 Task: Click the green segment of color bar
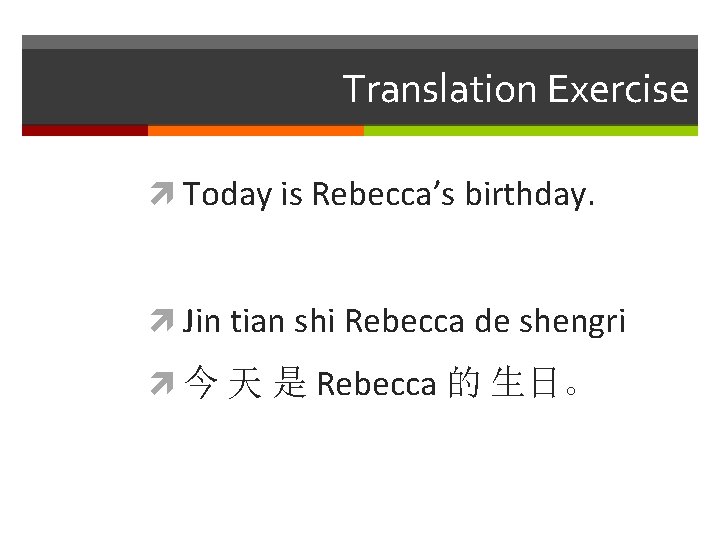pos(531,130)
